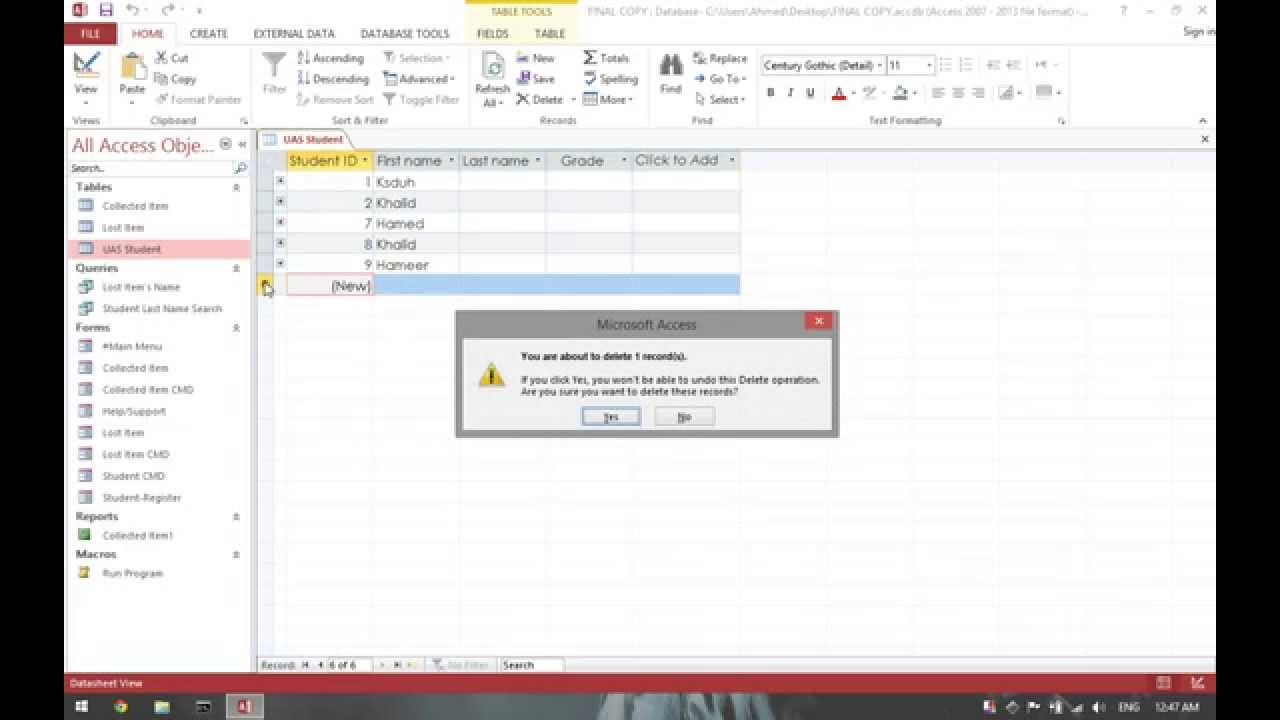Screen dimensions: 1280x720
Task: Click the Cut scissors icon
Action: tap(172, 58)
